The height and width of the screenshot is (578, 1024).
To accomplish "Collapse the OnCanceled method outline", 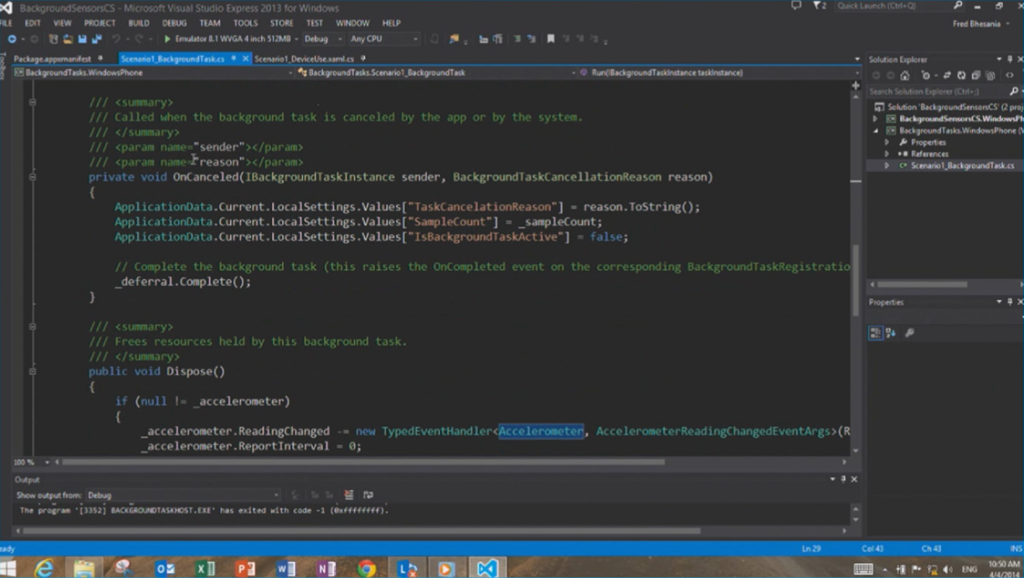I will (x=32, y=177).
